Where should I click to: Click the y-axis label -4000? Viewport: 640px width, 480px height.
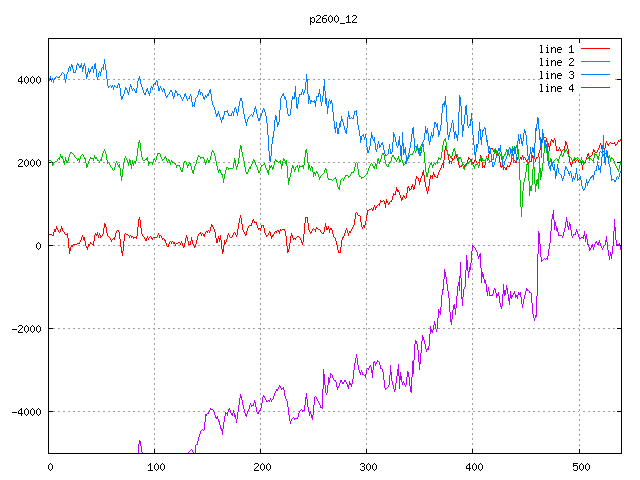[x=27, y=412]
